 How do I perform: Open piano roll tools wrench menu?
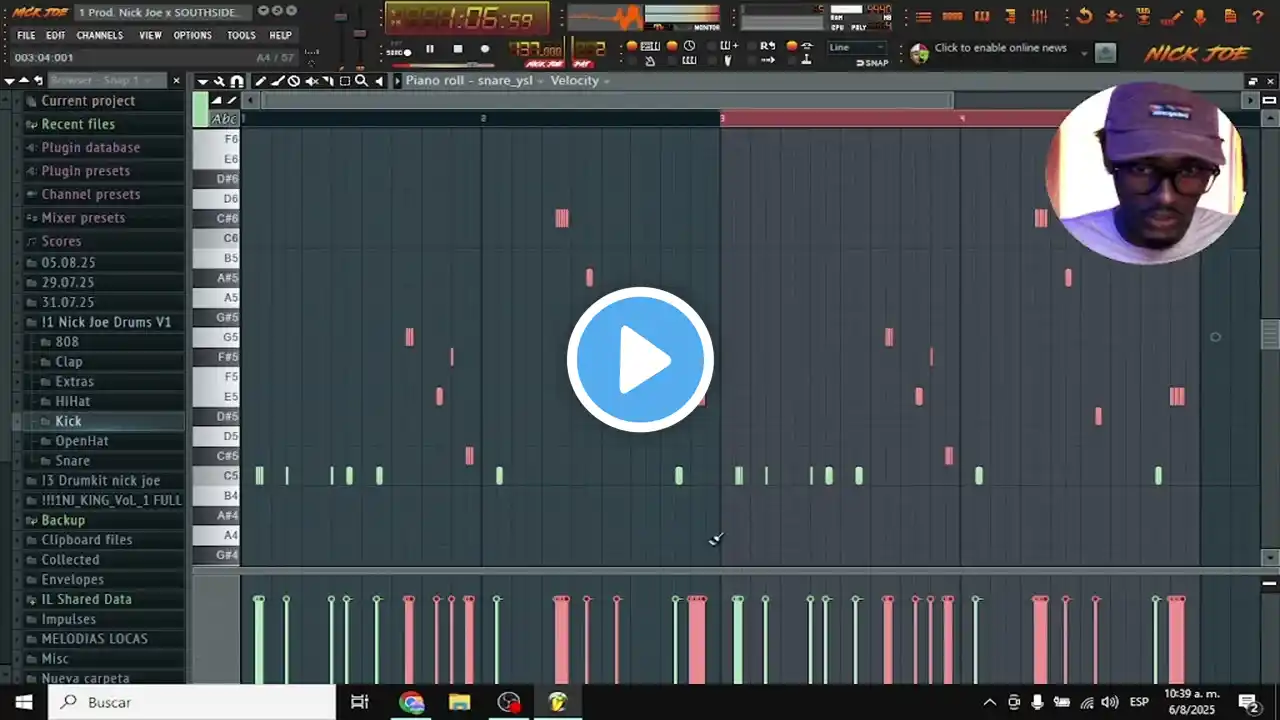[x=220, y=81]
